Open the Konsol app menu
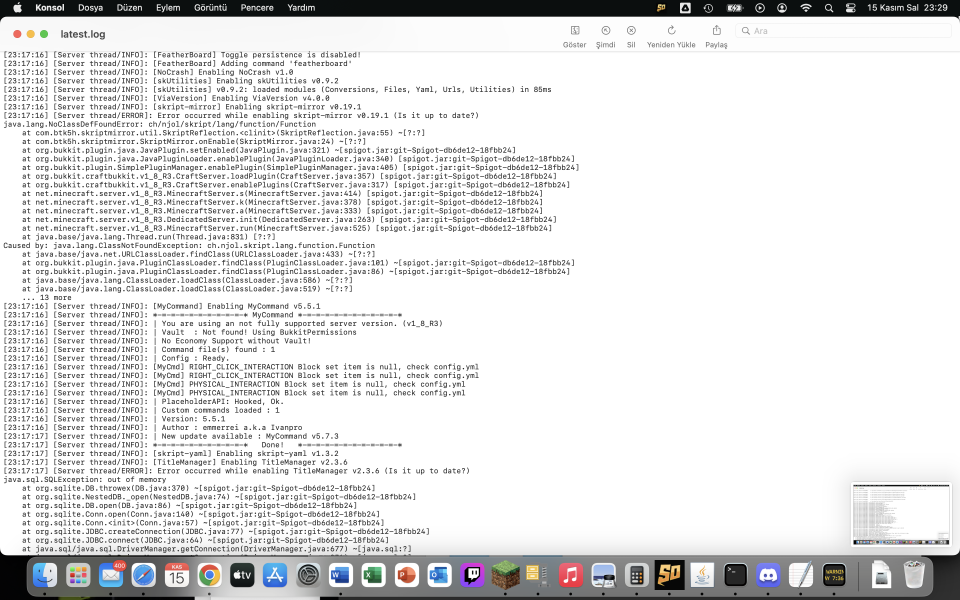 tap(50, 8)
